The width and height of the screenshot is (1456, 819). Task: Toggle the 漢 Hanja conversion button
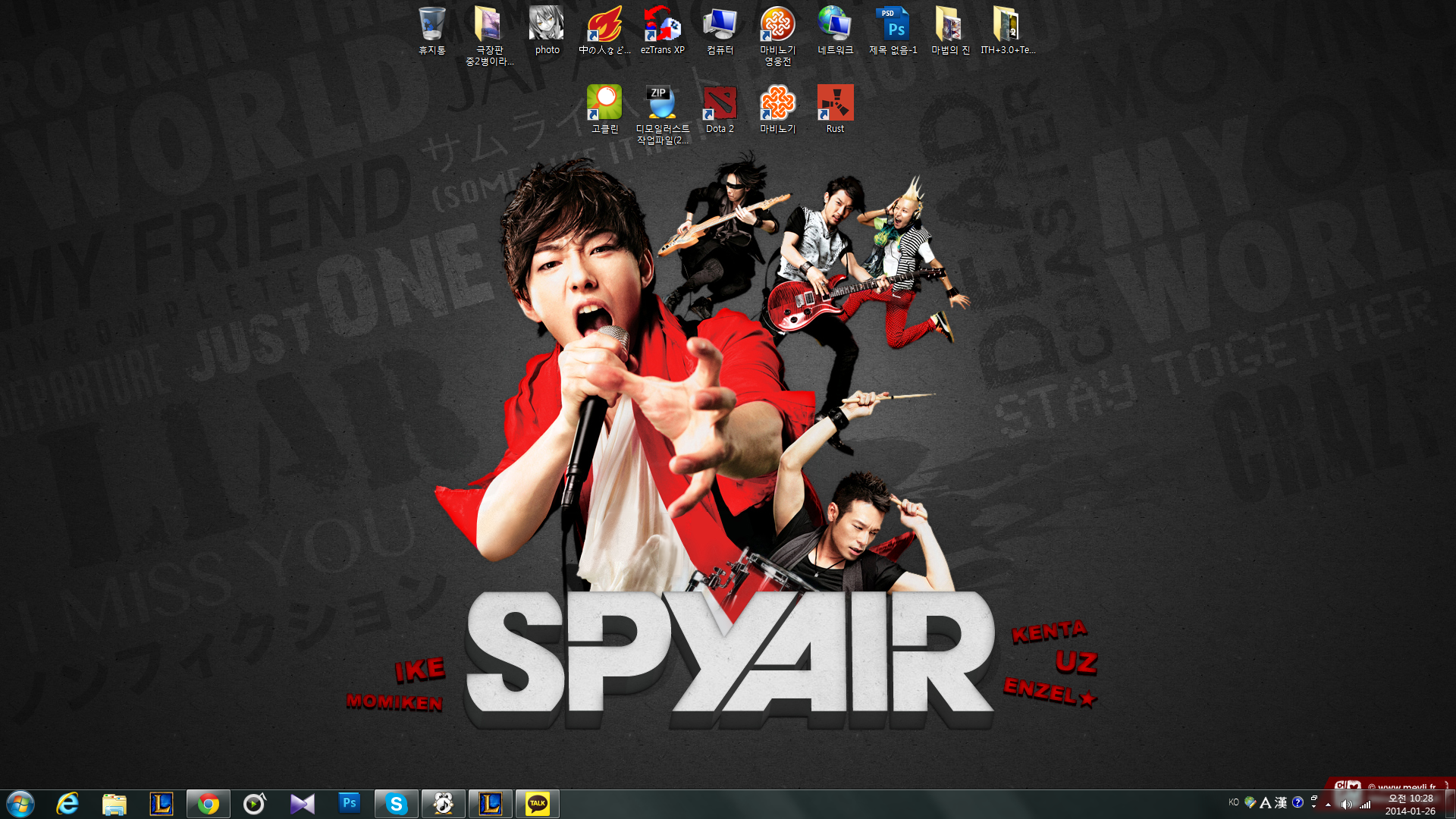(x=1281, y=803)
